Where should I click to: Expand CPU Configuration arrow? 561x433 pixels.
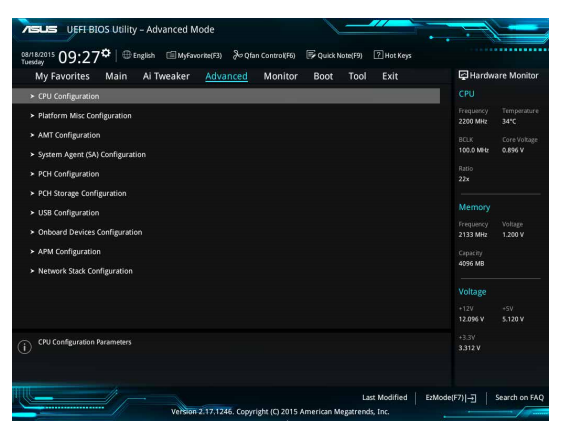(x=32, y=96)
